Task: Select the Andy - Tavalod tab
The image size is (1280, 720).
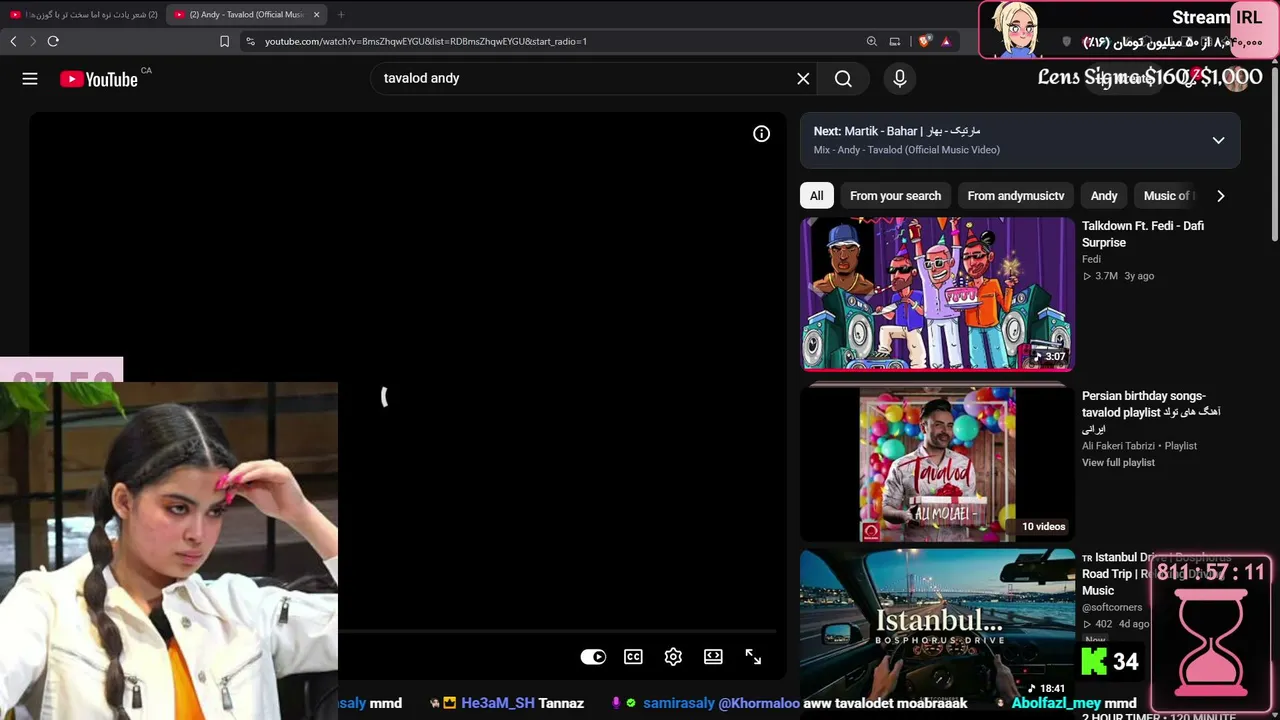Action: 246,14
